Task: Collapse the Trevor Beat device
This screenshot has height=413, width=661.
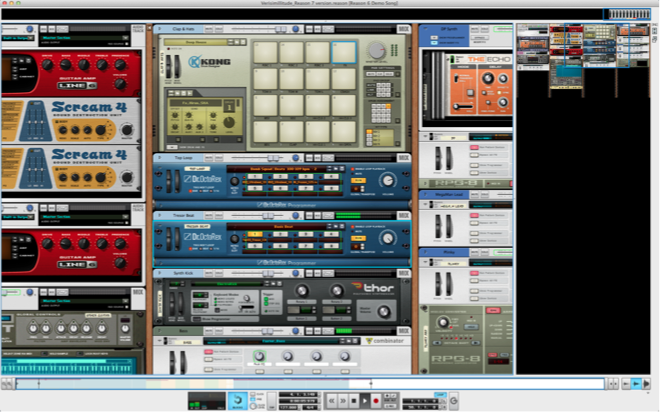Action: pyautogui.click(x=160, y=216)
